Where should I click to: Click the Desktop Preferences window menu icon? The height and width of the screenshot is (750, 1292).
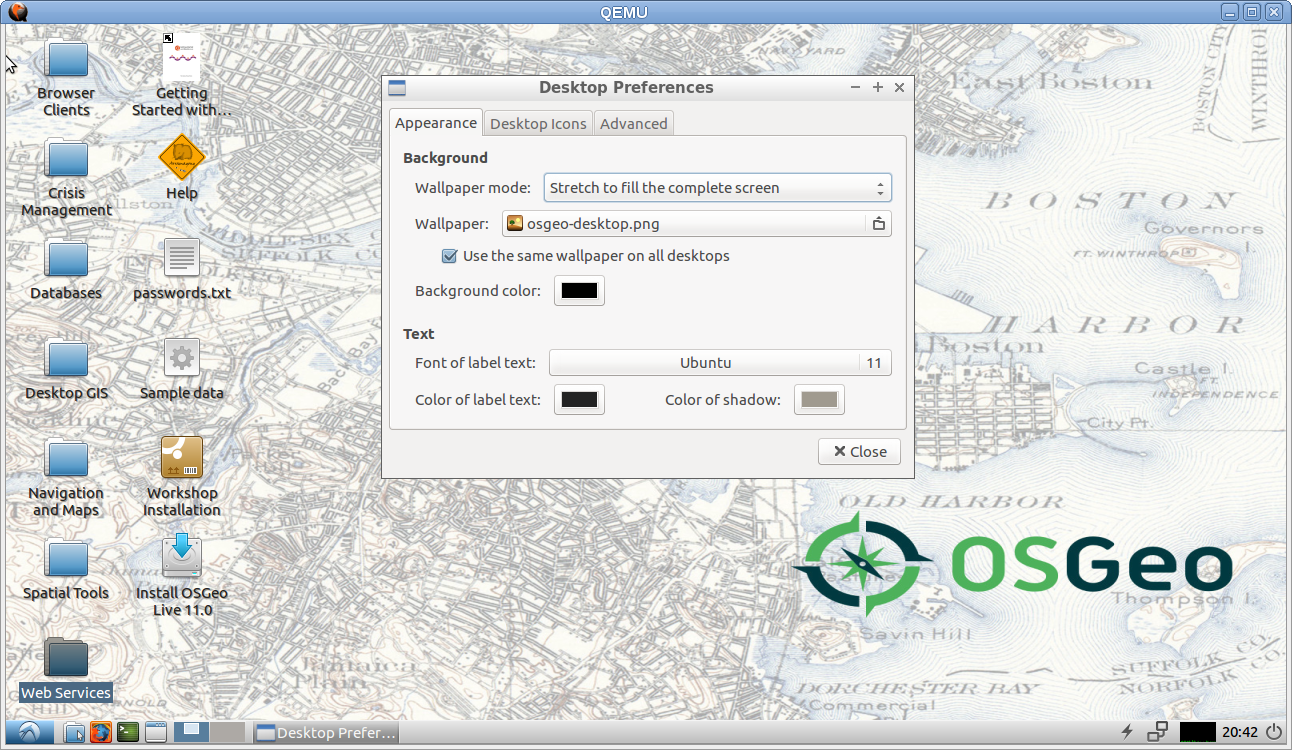click(x=397, y=88)
